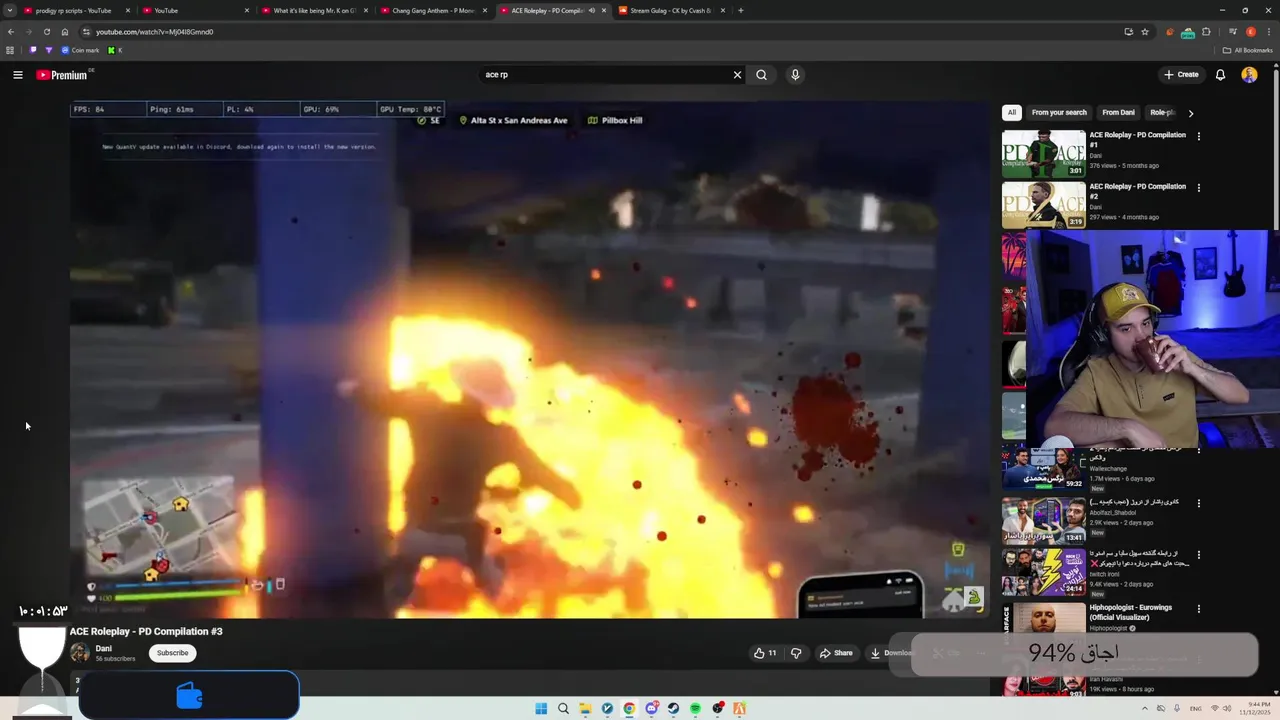The image size is (1280, 720).
Task: Dislike the video
Action: [x=796, y=653]
